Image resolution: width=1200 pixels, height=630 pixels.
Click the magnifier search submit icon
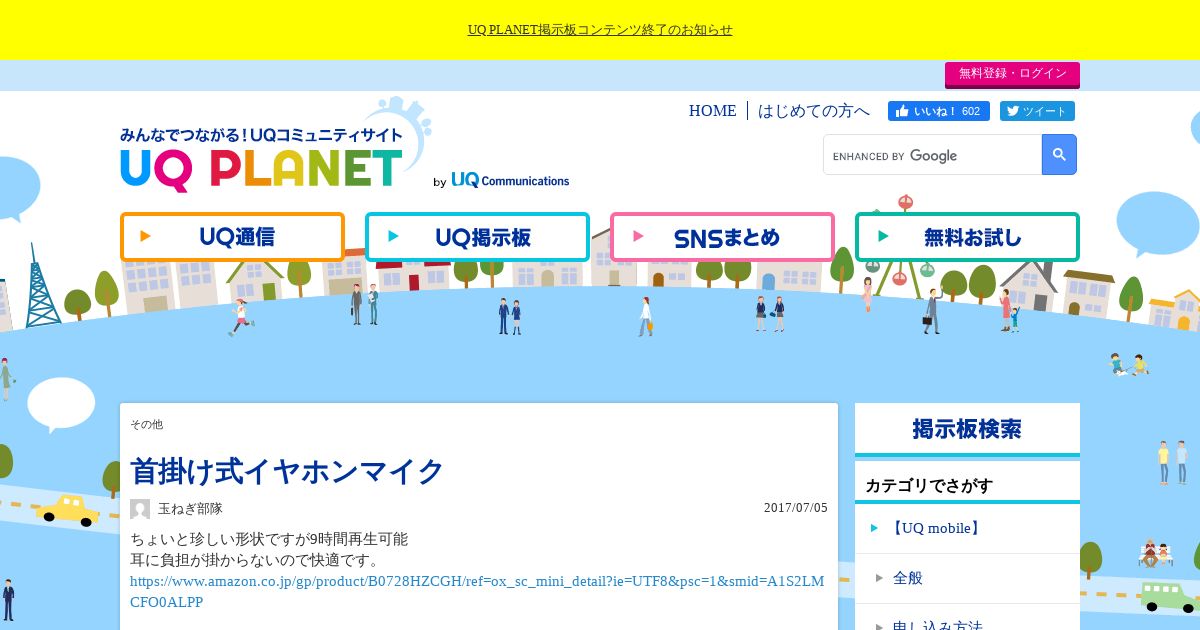click(1059, 155)
